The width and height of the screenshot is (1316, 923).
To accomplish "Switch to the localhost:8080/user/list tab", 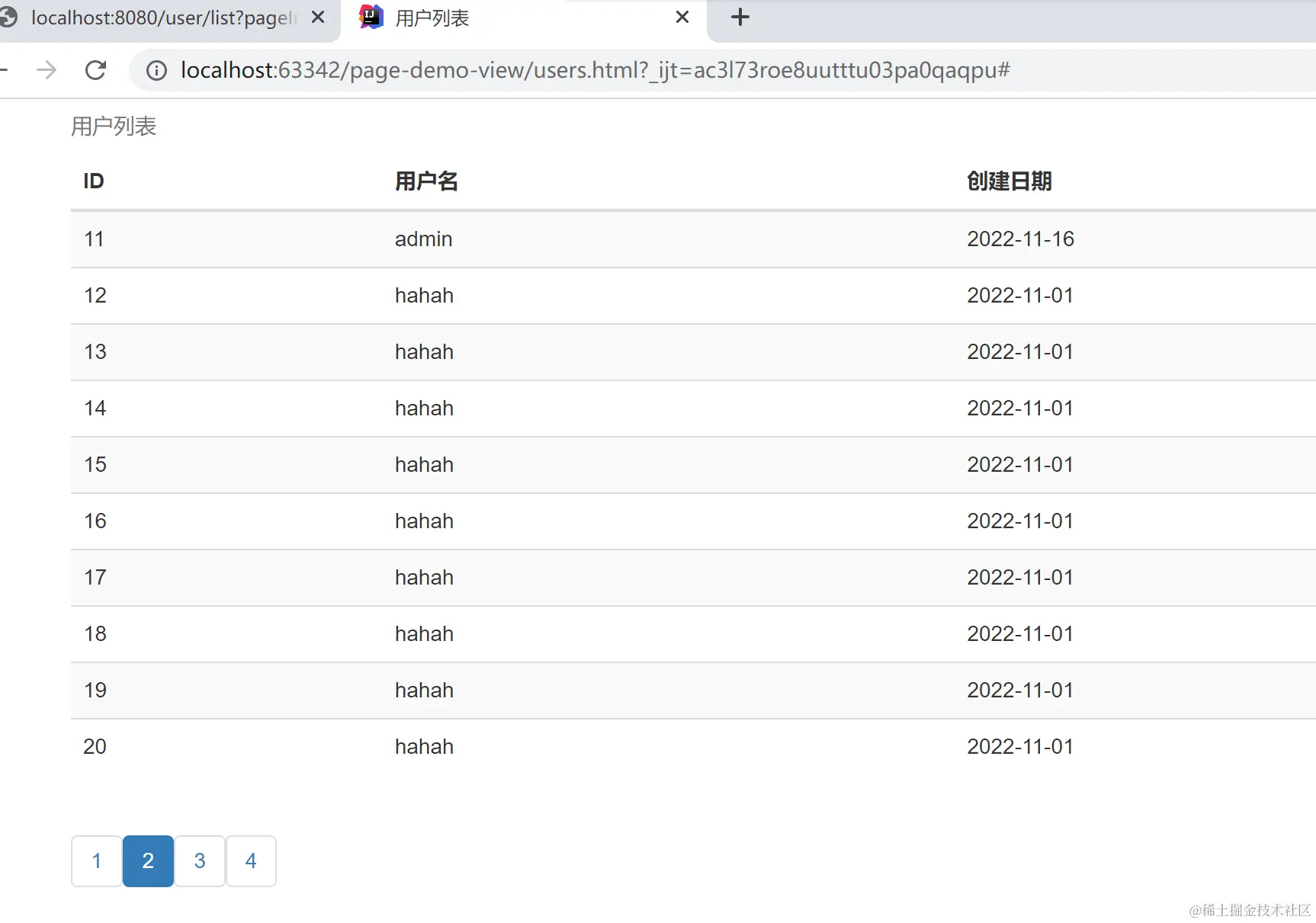I will coord(164,18).
